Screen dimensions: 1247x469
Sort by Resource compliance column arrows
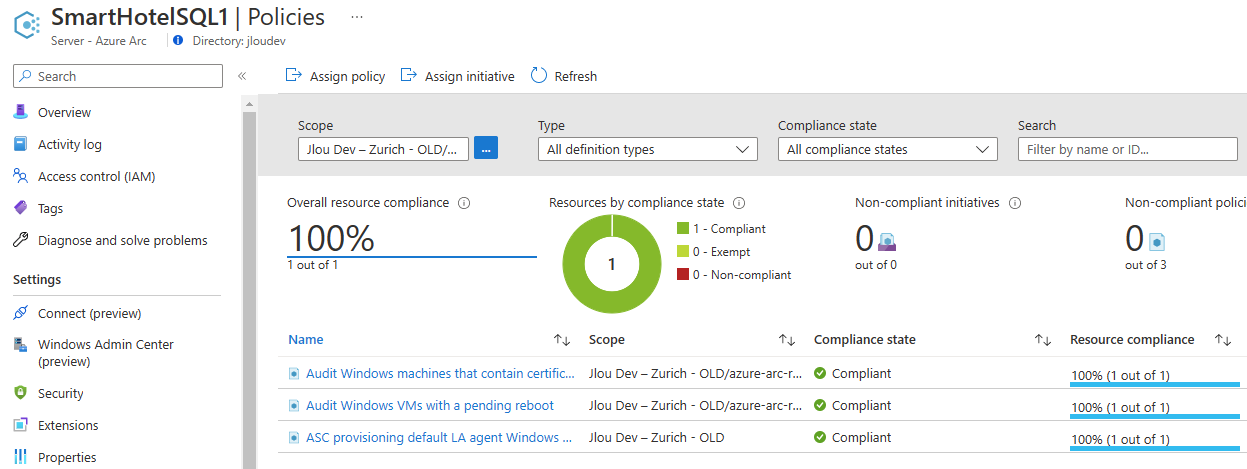click(x=1223, y=340)
